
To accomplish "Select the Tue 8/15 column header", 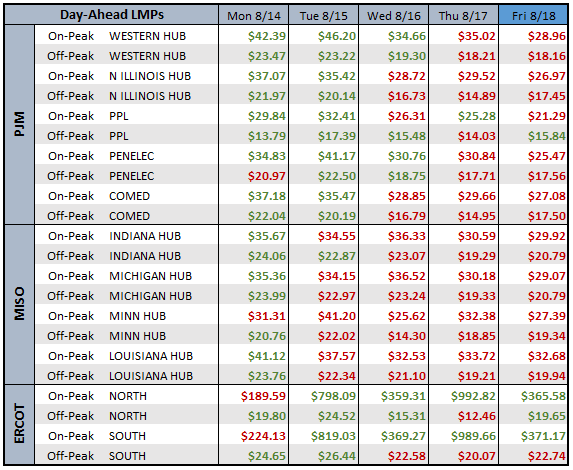I will [323, 15].
